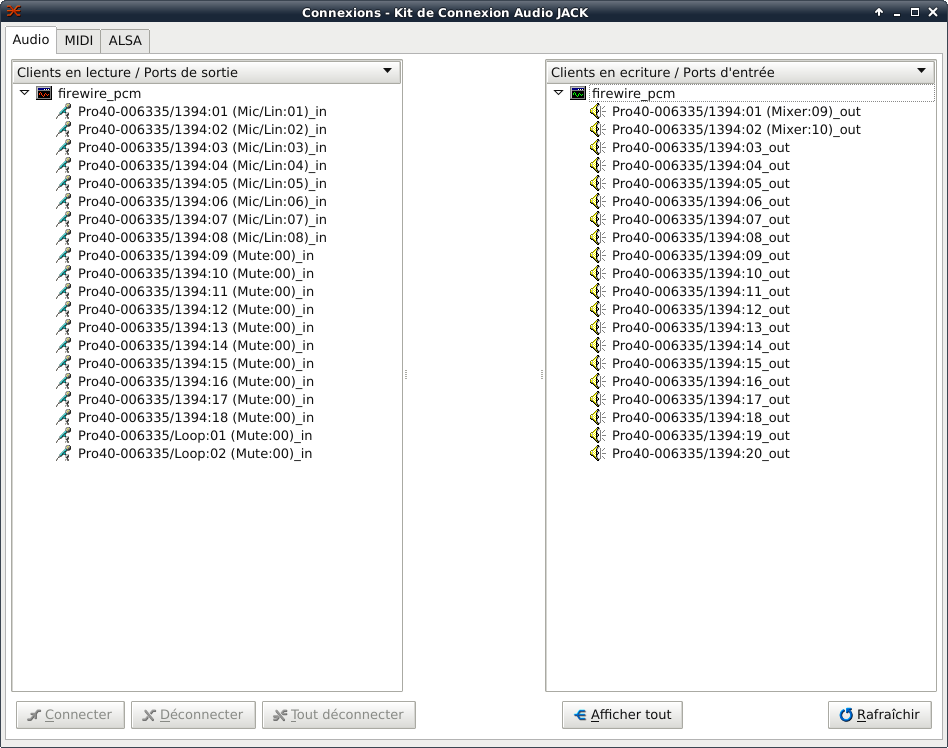Click the microphone icon for 1394:12 (Mute:00)_in
The height and width of the screenshot is (748, 948).
click(x=63, y=310)
